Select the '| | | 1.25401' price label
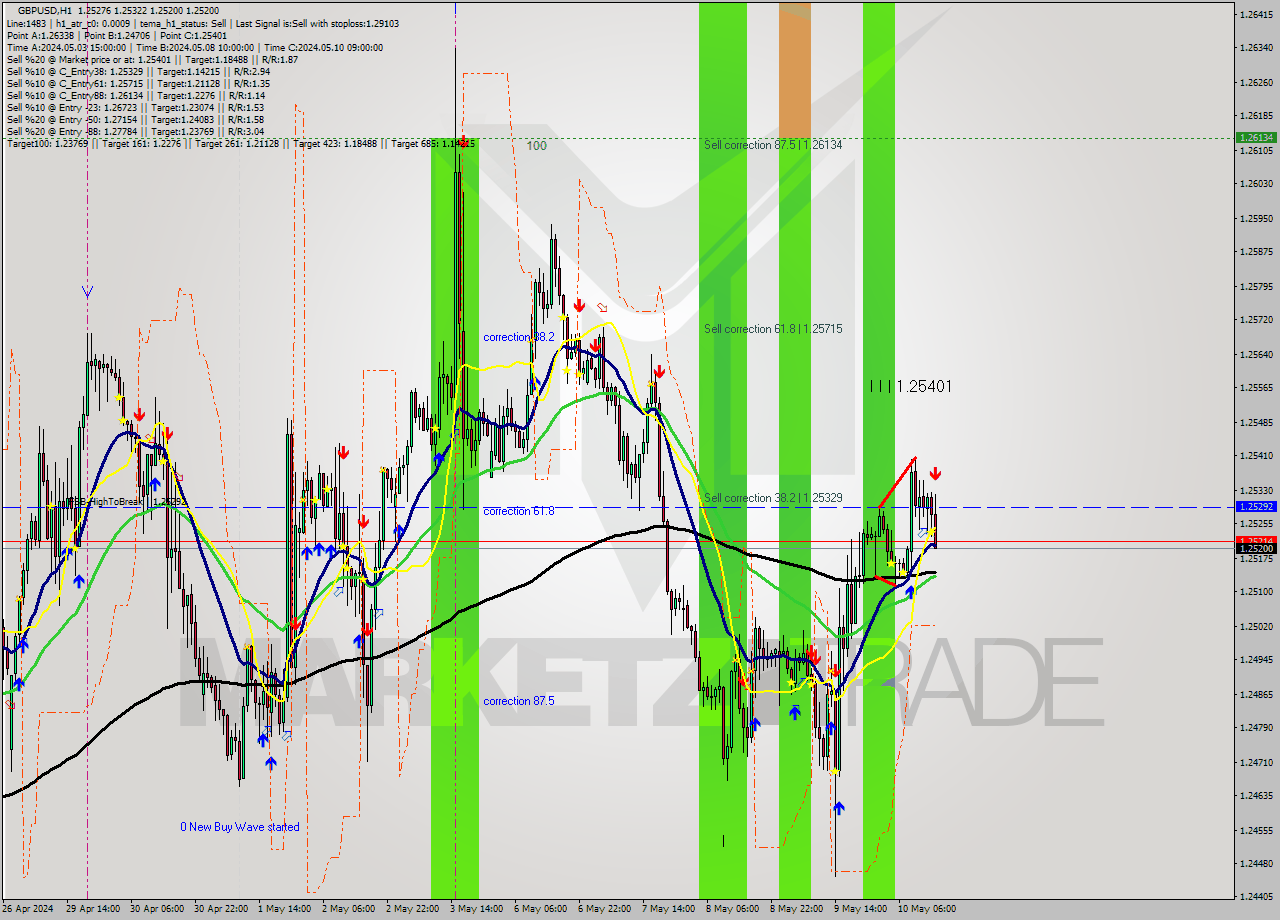 click(910, 386)
